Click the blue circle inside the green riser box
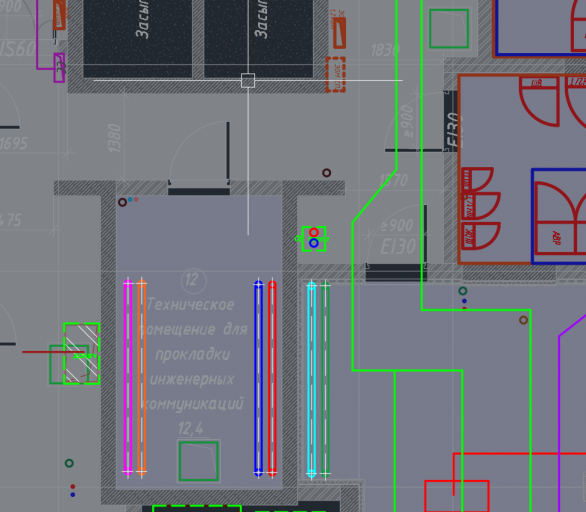This screenshot has height=512, width=586. (314, 243)
